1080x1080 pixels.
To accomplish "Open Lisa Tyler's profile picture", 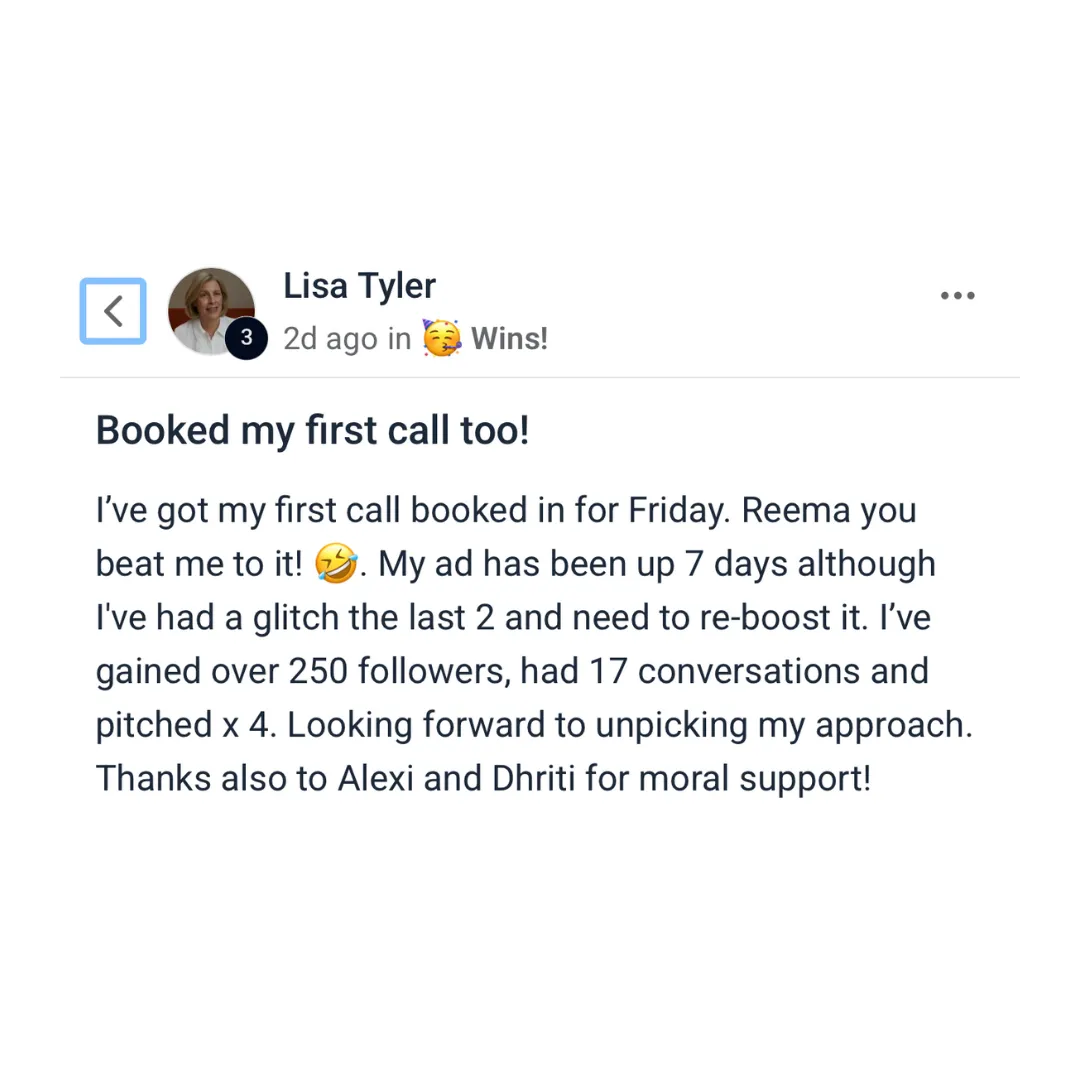I will 211,311.
